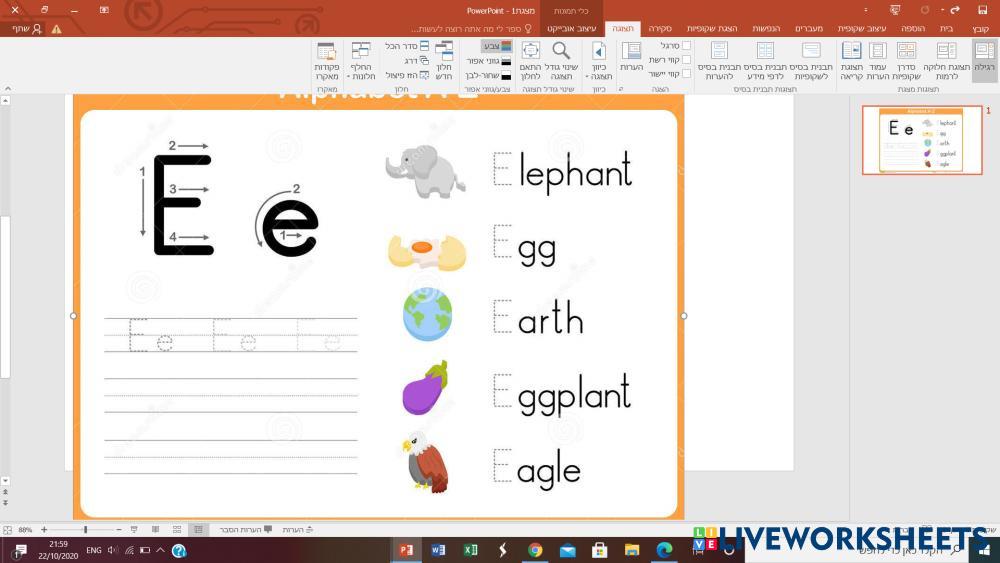Check the Guides (קווי יישור) checkbox
This screenshot has height=563, width=1000.
(x=686, y=74)
